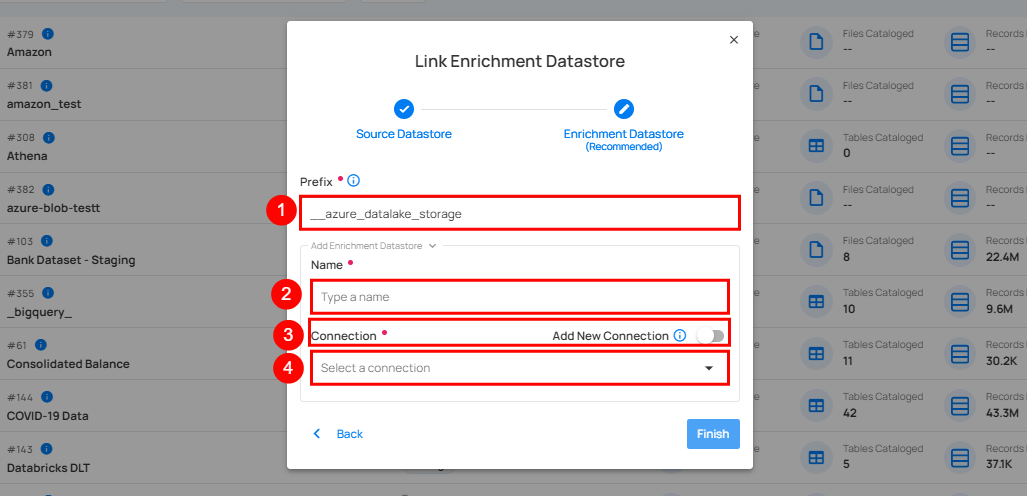Select the Enrichment Datastore step label
The image size is (1027, 496).
click(623, 134)
